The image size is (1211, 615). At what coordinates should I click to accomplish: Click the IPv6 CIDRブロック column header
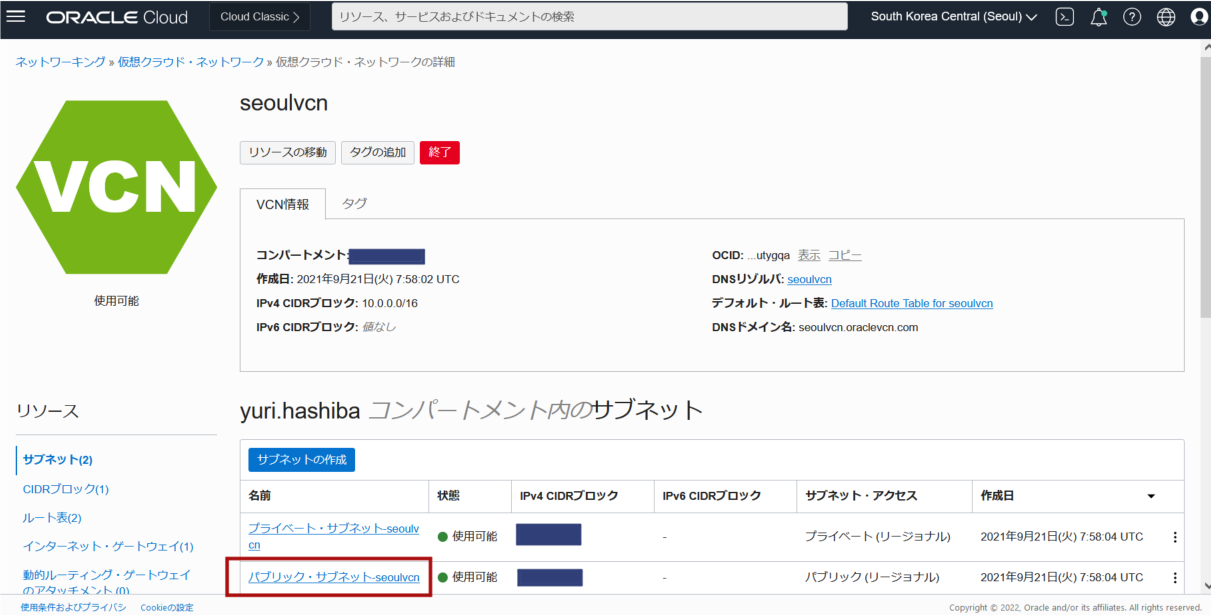click(712, 496)
